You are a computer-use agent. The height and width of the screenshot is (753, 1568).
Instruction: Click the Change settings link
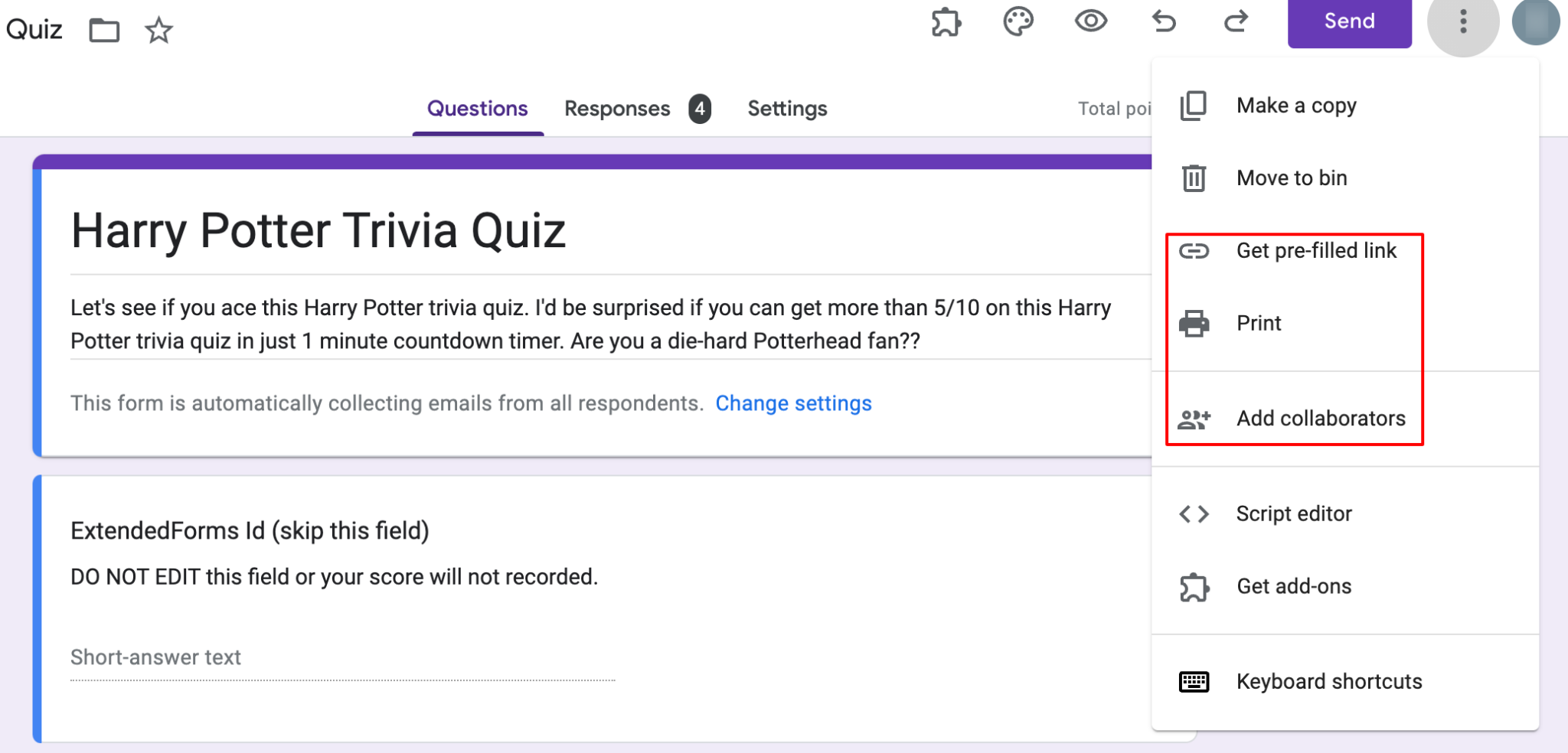pos(794,403)
